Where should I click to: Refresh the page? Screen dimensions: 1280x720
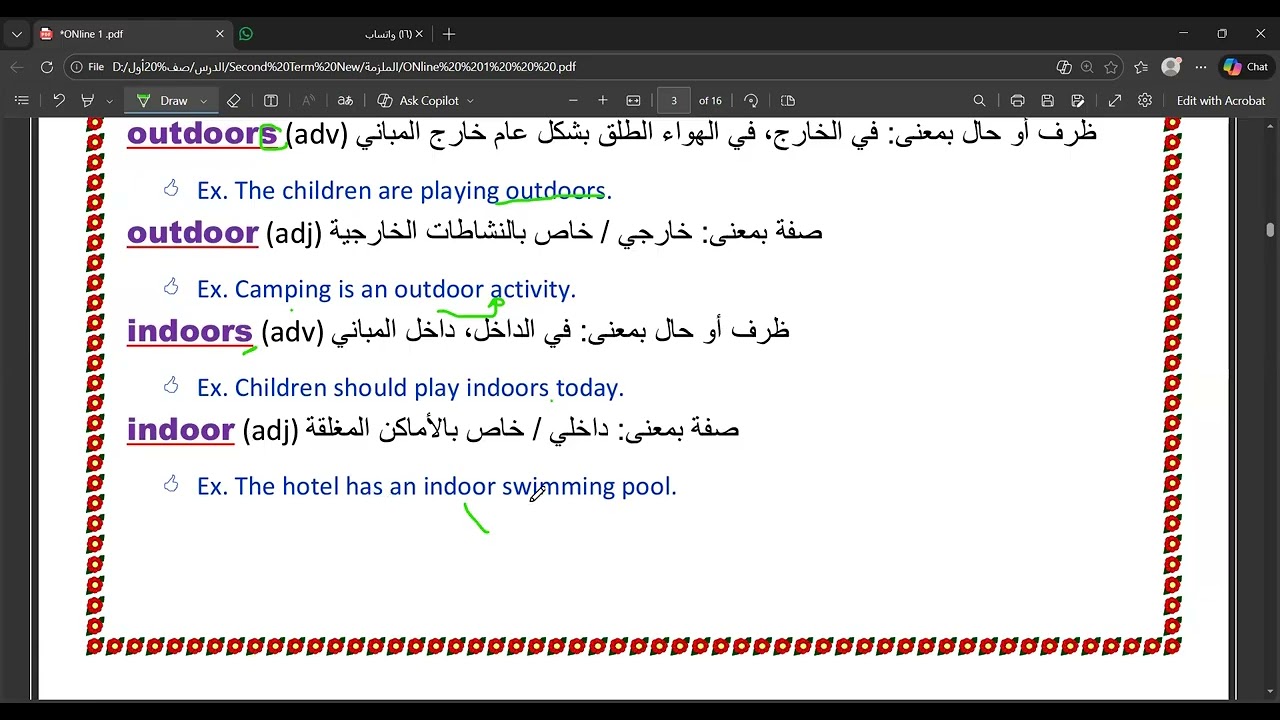[x=47, y=67]
